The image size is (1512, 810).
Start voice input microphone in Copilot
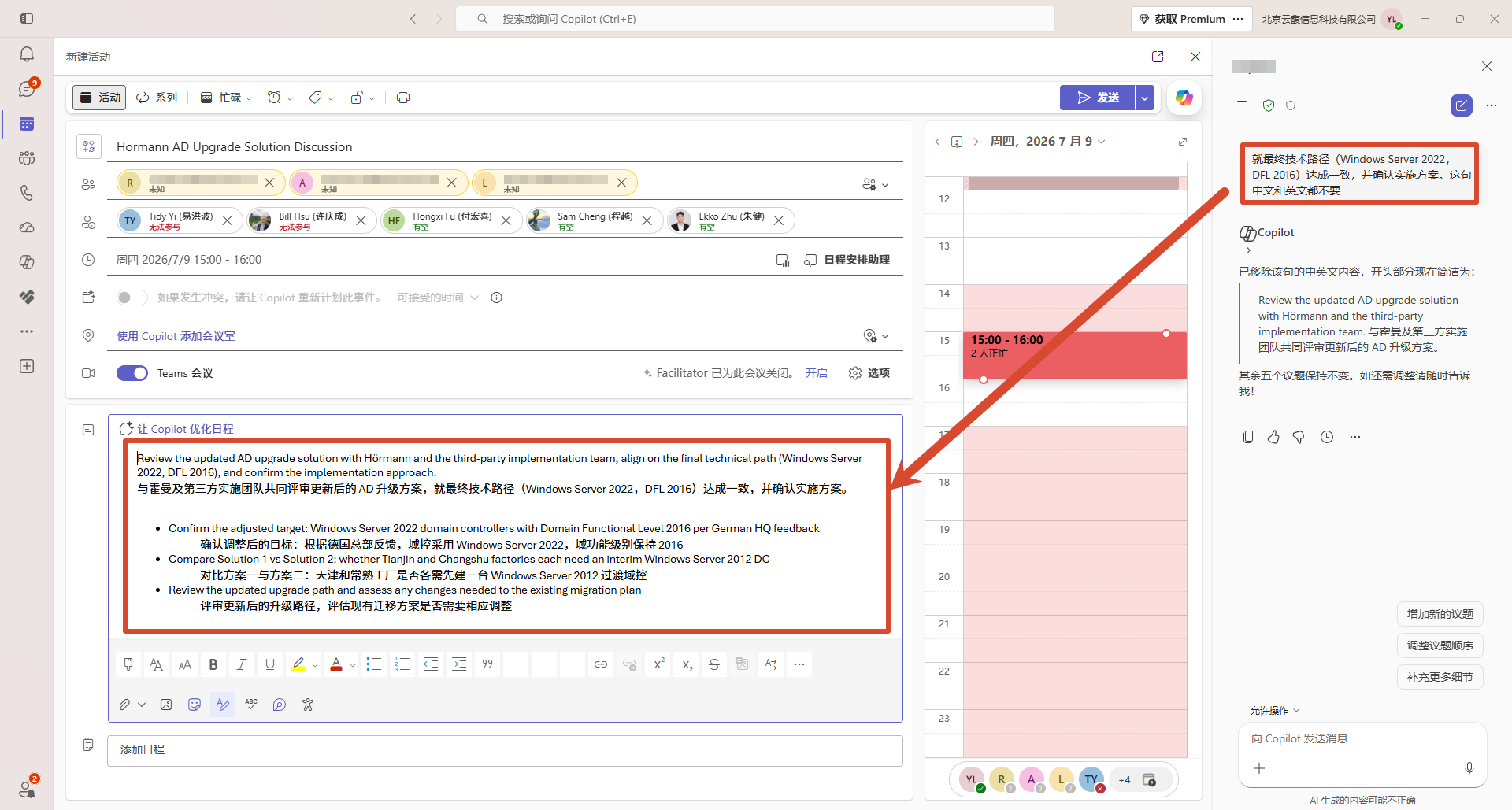pos(1469,768)
